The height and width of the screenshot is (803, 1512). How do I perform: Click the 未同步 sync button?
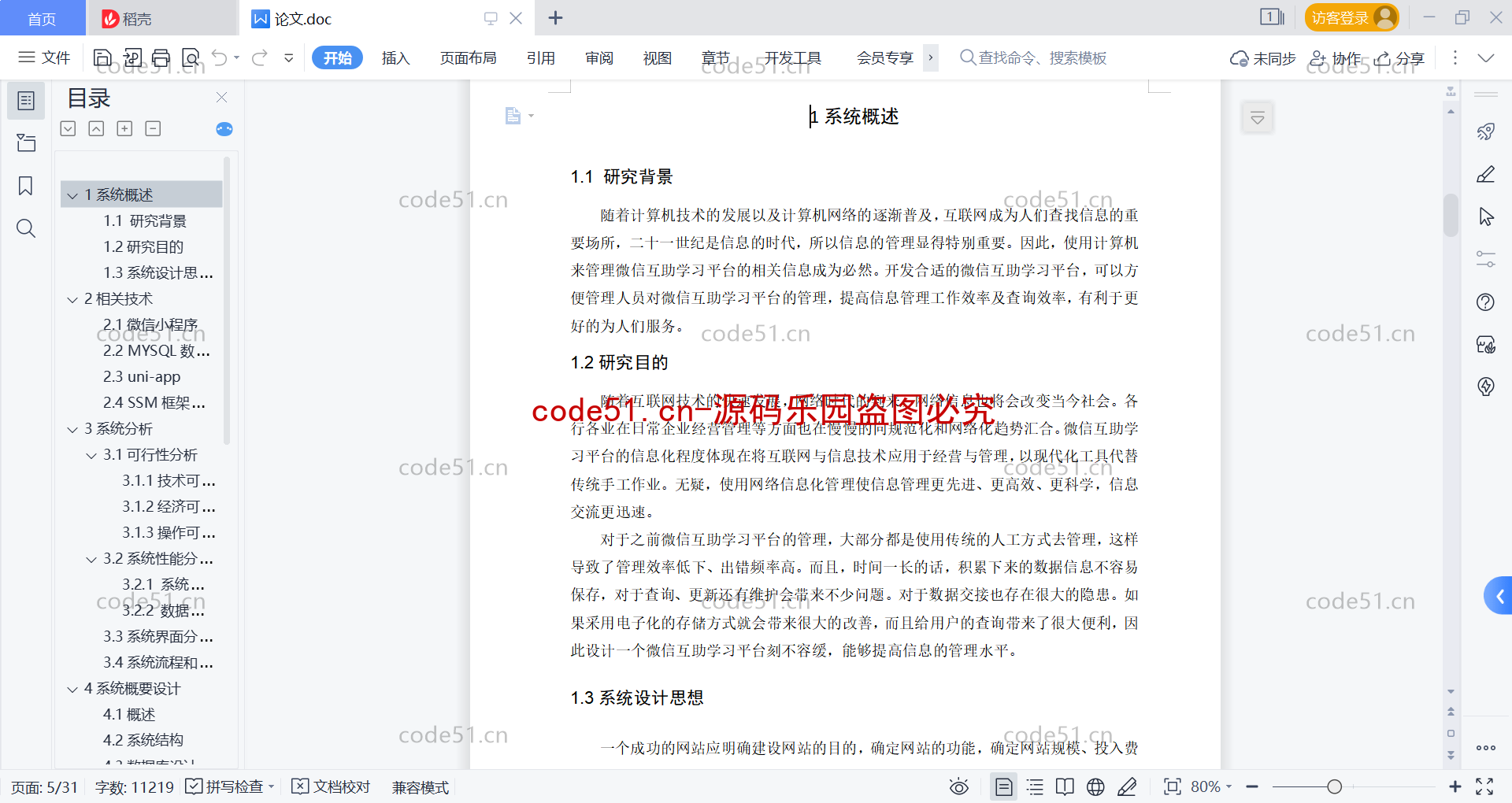1262,58
